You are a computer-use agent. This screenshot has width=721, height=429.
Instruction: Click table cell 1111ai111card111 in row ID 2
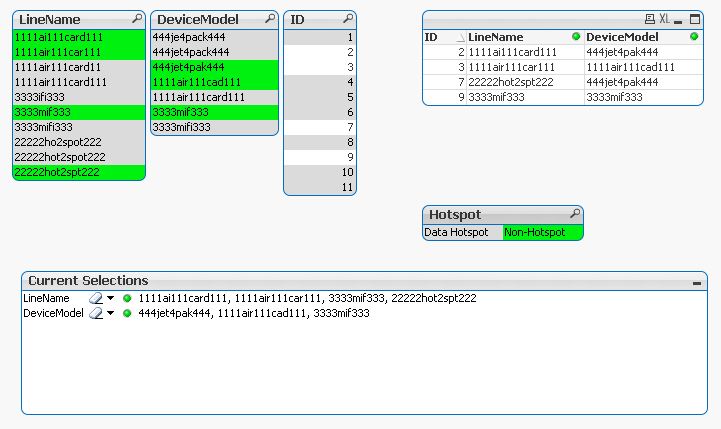(525, 52)
